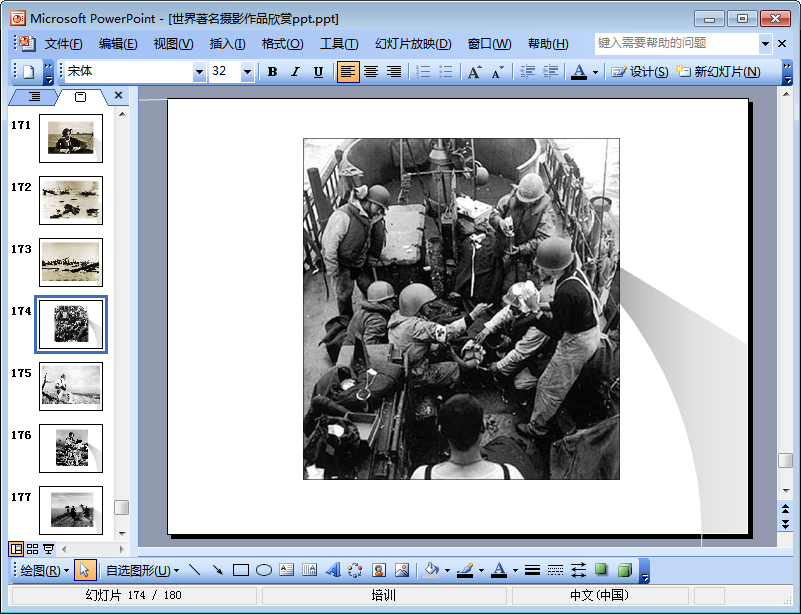Open the 幻灯片放映 menu
The height and width of the screenshot is (614, 801).
click(412, 44)
